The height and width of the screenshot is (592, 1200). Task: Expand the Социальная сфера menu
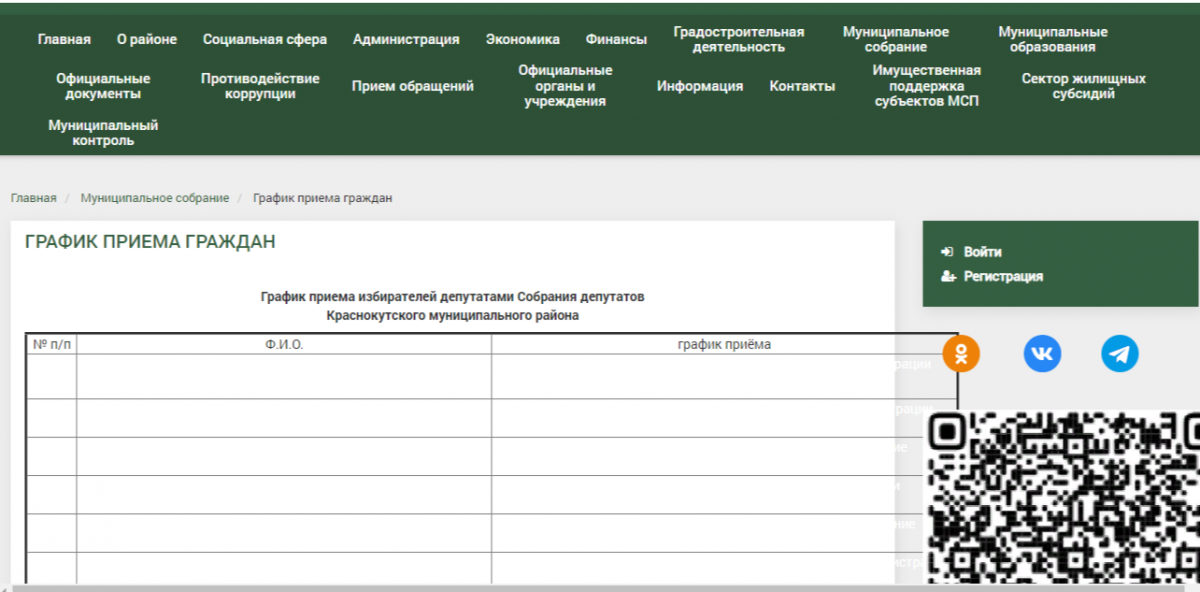point(265,40)
